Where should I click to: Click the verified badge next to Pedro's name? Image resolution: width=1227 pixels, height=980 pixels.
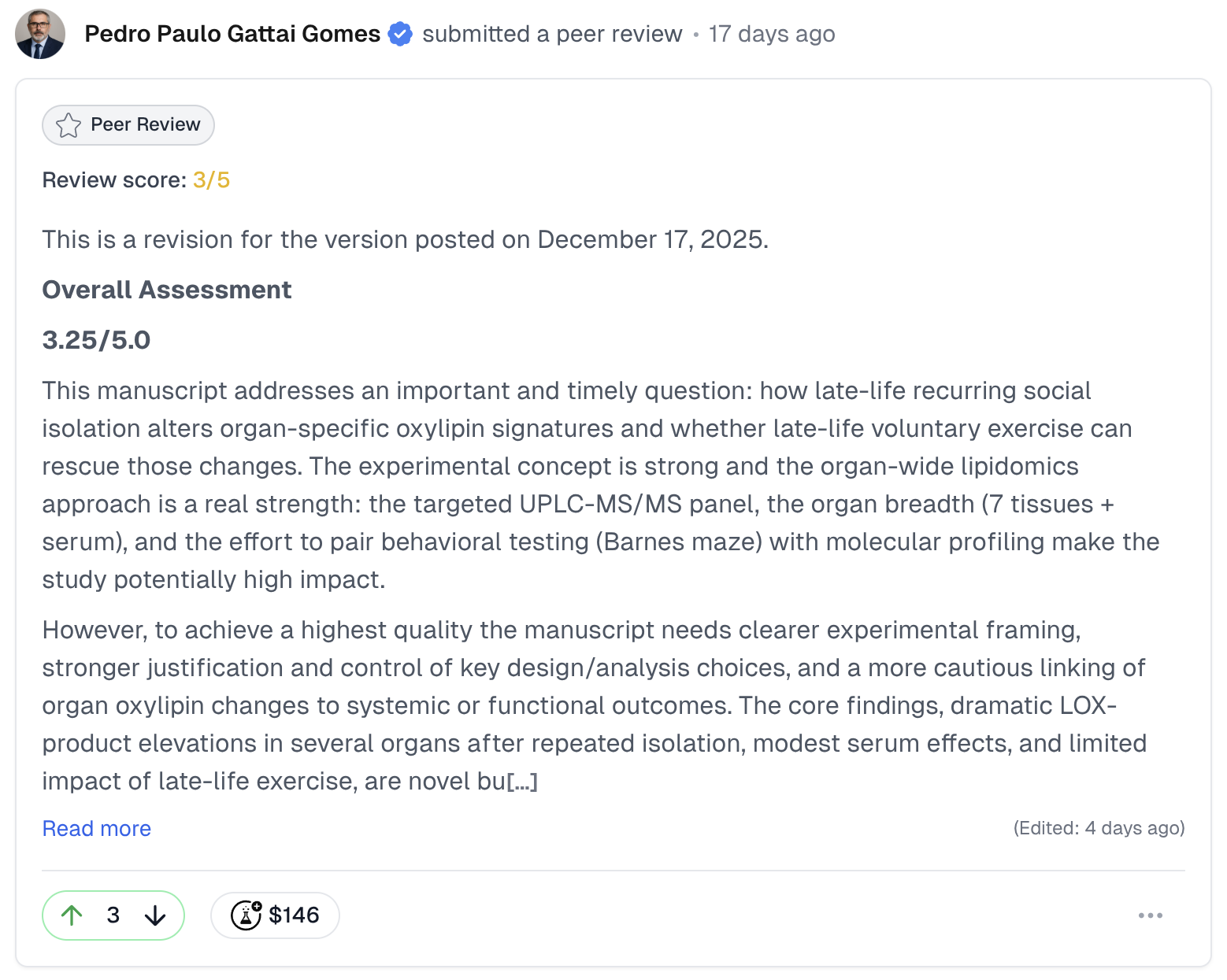401,34
